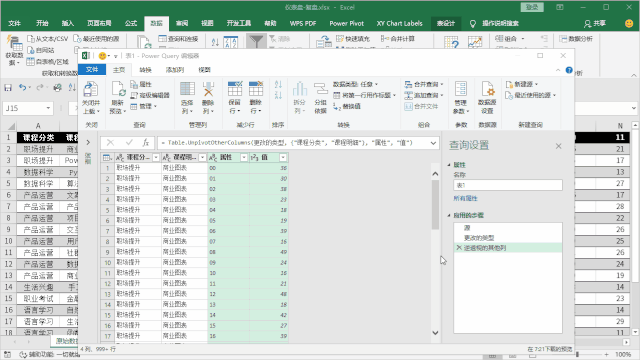640x360 pixels.
Task: Click Recent Sources (最近使用的源) in Power Query
Action: tap(530, 95)
